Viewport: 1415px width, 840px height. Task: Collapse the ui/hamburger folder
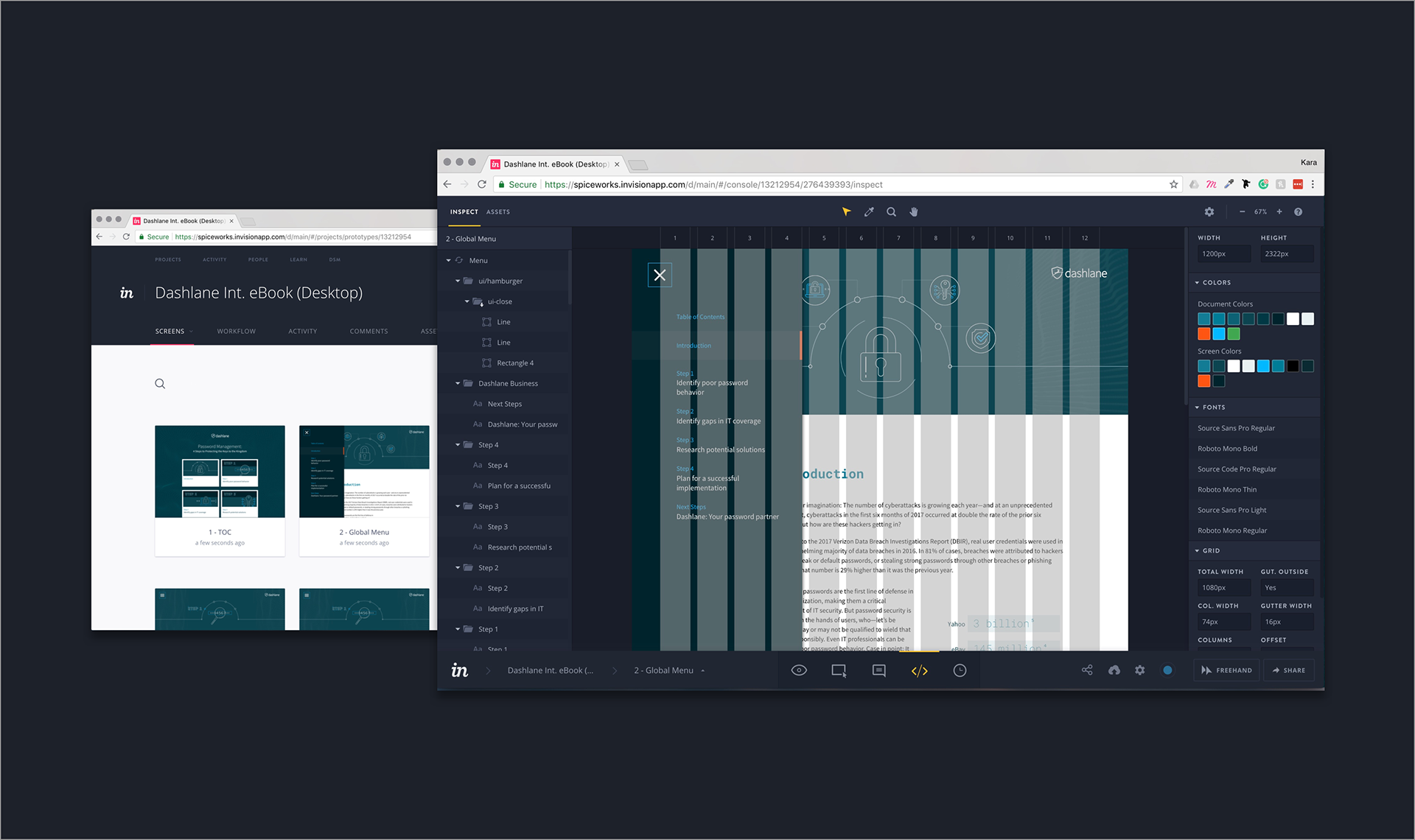tap(458, 281)
